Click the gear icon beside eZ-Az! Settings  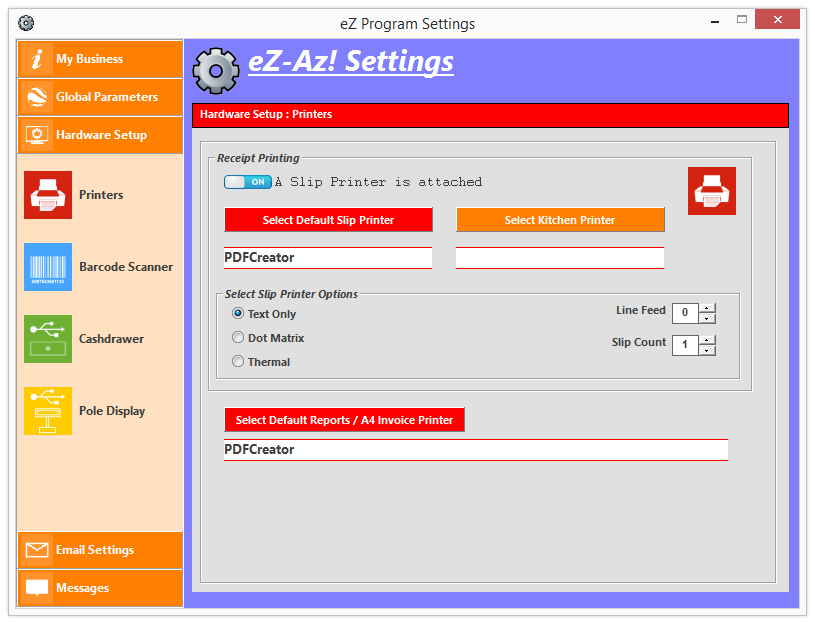216,71
